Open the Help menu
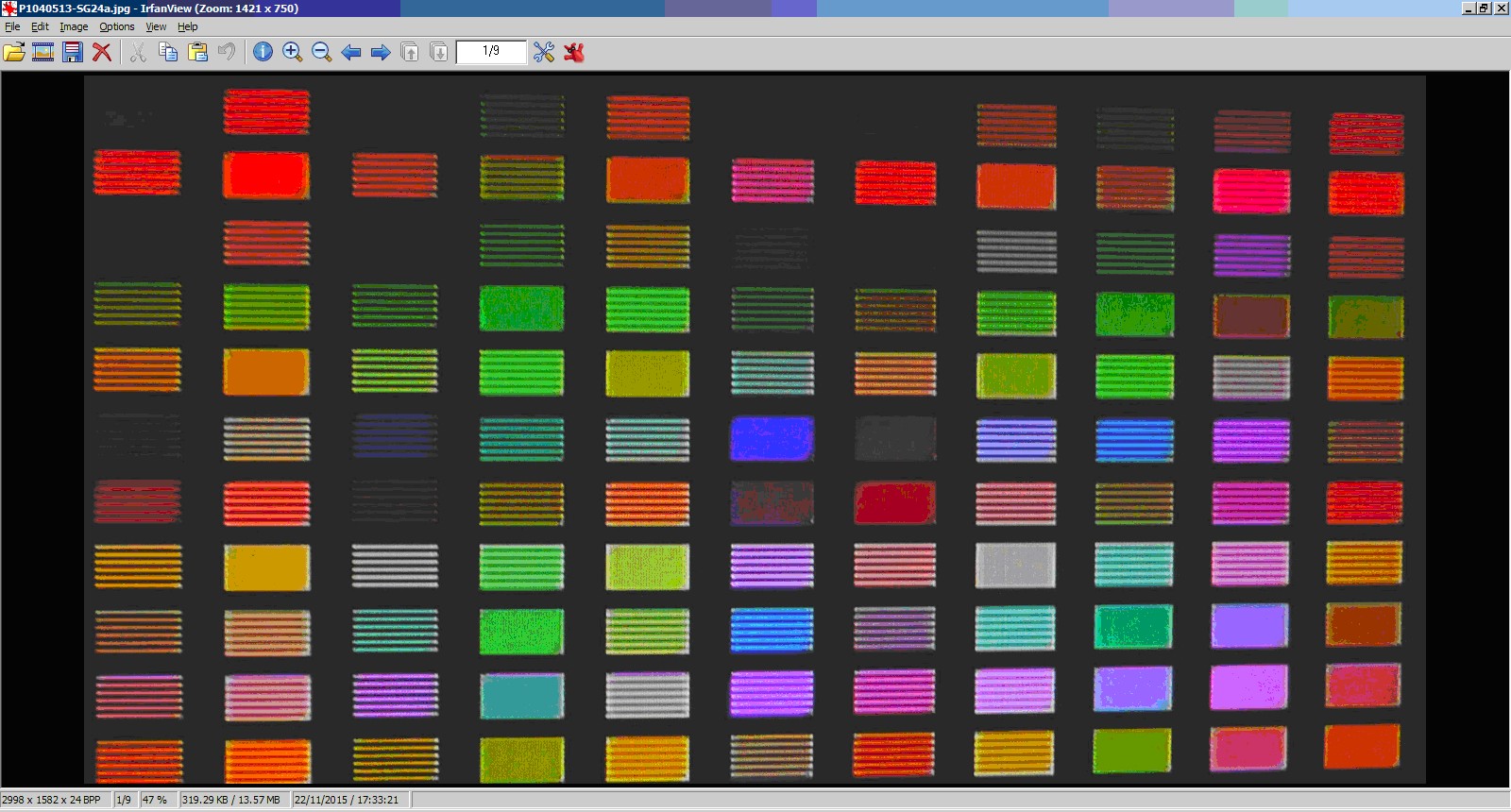Image resolution: width=1511 pixels, height=812 pixels. 188,26
